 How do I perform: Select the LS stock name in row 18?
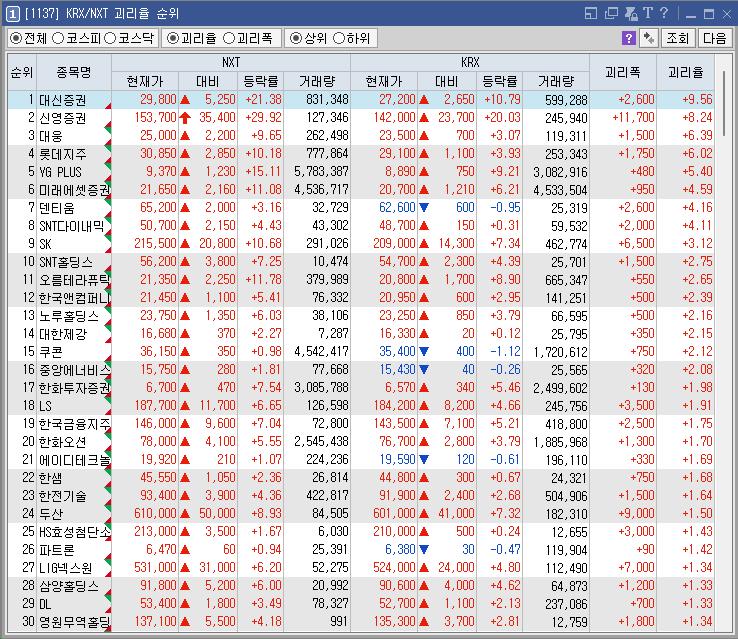[x=45, y=406]
